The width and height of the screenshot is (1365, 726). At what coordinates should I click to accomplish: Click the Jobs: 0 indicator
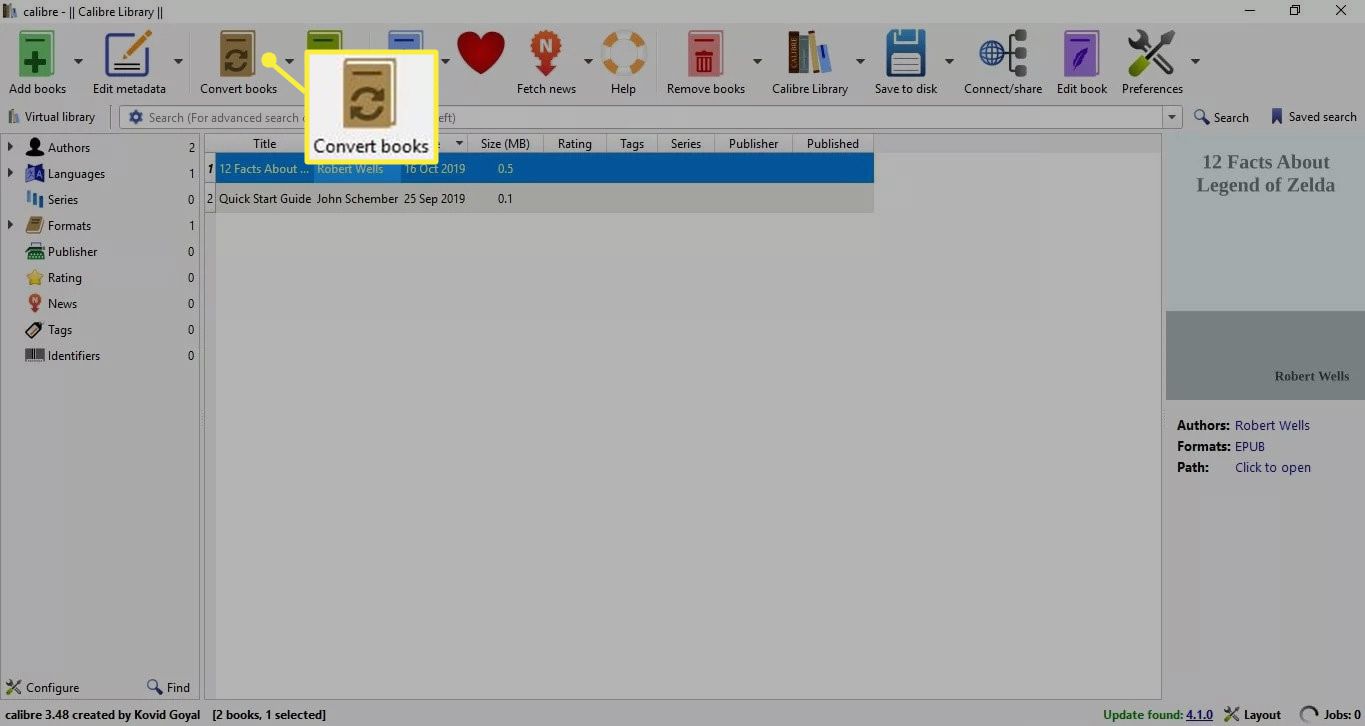[1330, 714]
